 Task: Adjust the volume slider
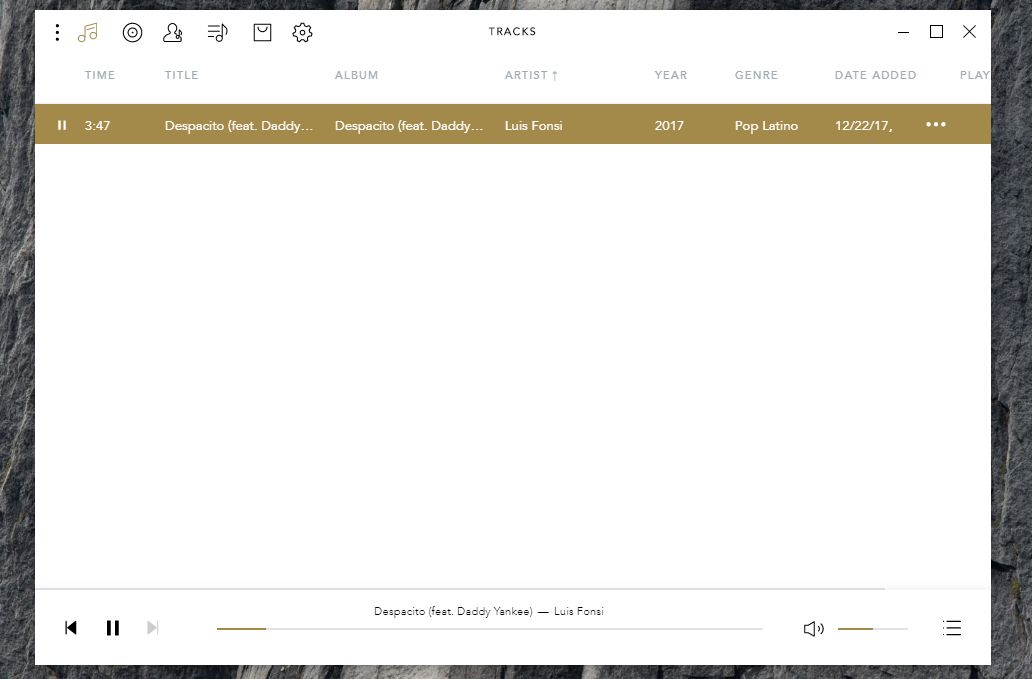pyautogui.click(x=873, y=629)
